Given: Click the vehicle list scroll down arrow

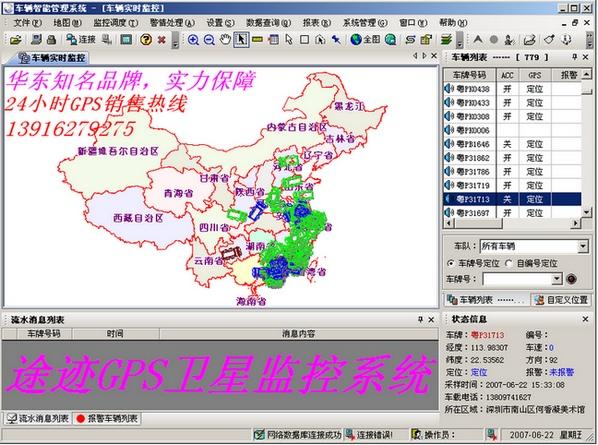Looking at the screenshot, I should [587, 212].
